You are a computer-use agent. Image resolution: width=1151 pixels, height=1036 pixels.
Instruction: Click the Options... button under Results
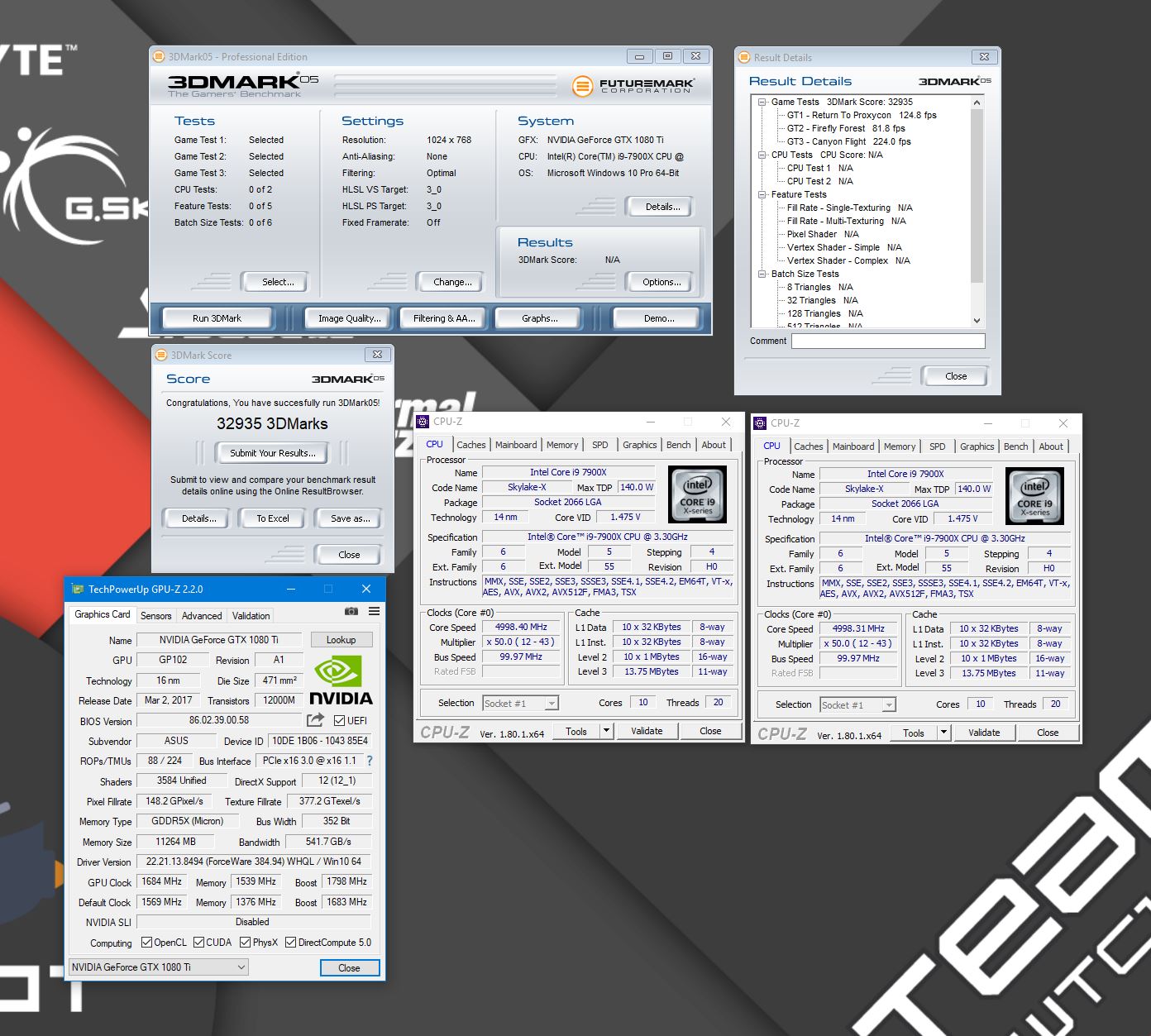pyautogui.click(x=661, y=282)
